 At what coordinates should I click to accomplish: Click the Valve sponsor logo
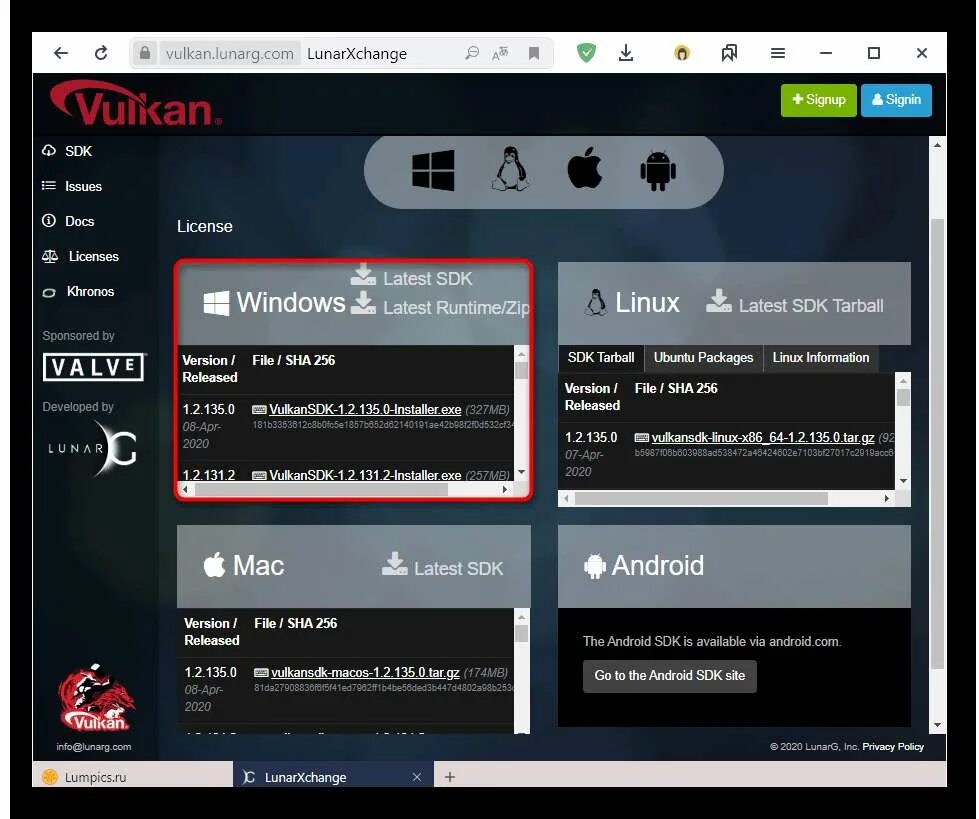[94, 367]
